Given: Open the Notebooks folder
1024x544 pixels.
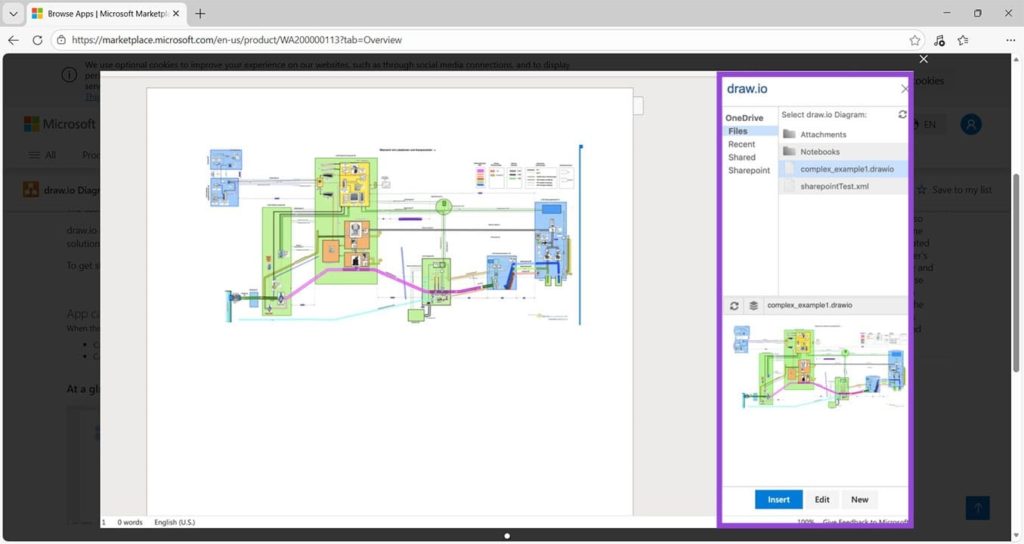Looking at the screenshot, I should point(819,152).
